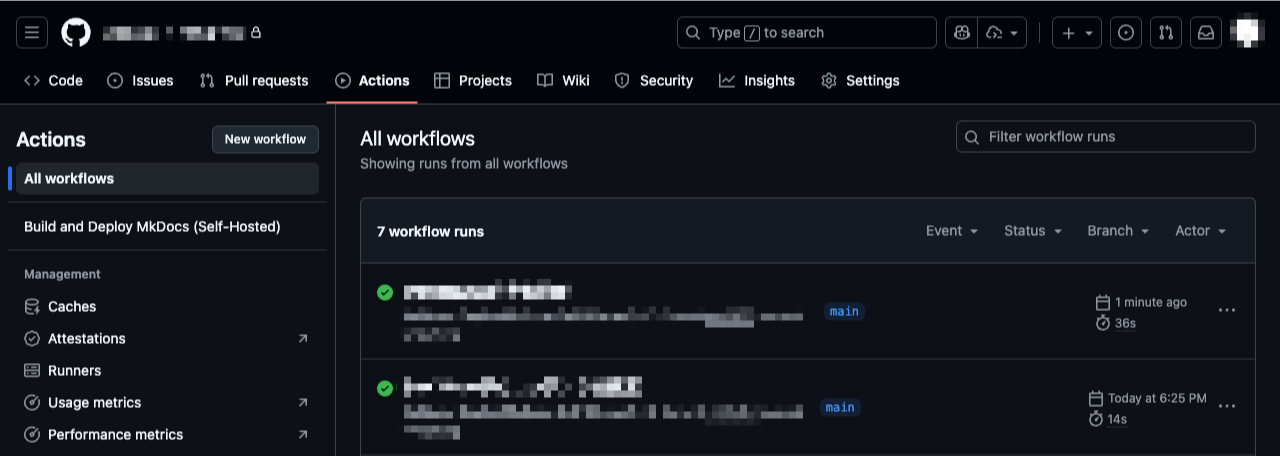Viewport: 1280px width, 456px height.
Task: Open the pull requests header icon
Action: point(1166,33)
